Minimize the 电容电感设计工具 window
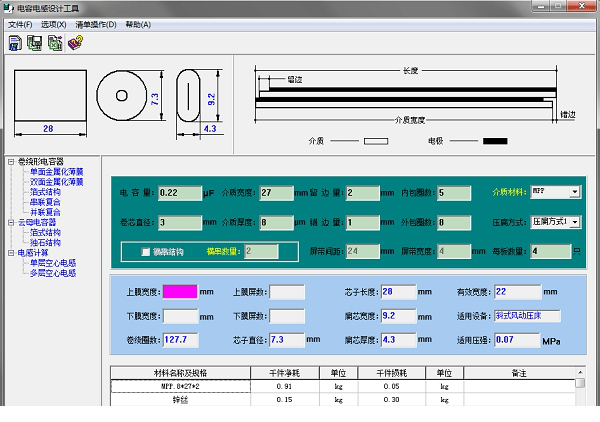This screenshot has width=600, height=422. click(x=541, y=6)
